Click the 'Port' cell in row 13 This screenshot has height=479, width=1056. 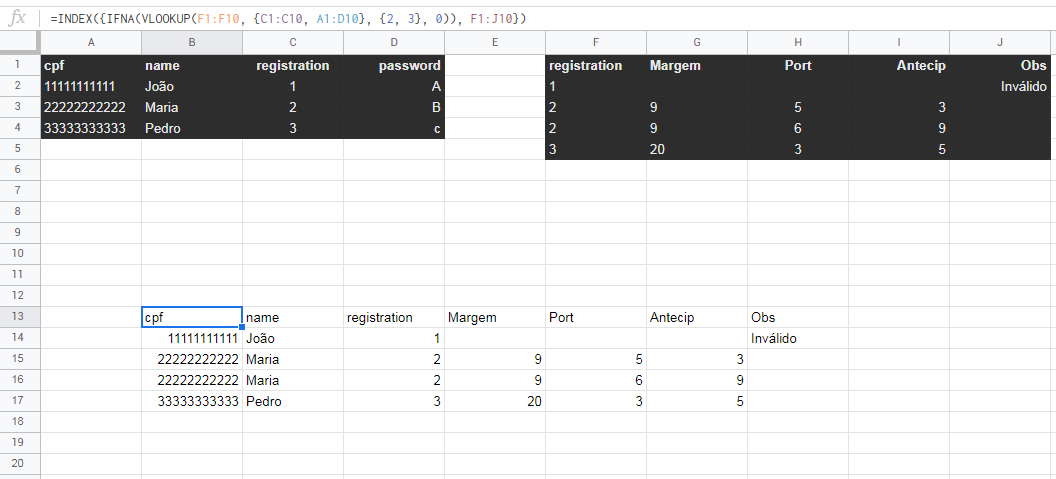596,317
